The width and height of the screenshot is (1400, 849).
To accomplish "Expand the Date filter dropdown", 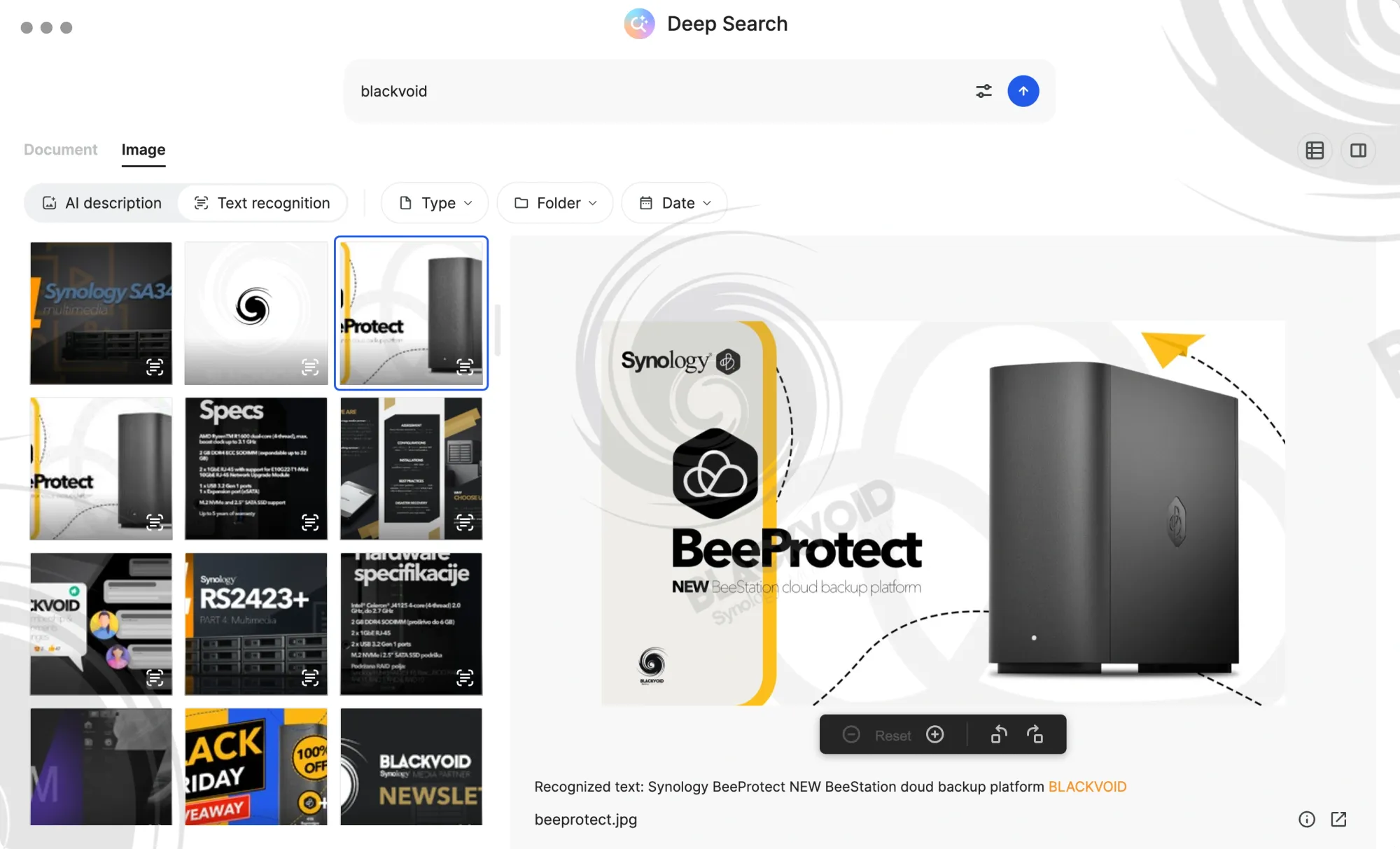I will [x=674, y=203].
